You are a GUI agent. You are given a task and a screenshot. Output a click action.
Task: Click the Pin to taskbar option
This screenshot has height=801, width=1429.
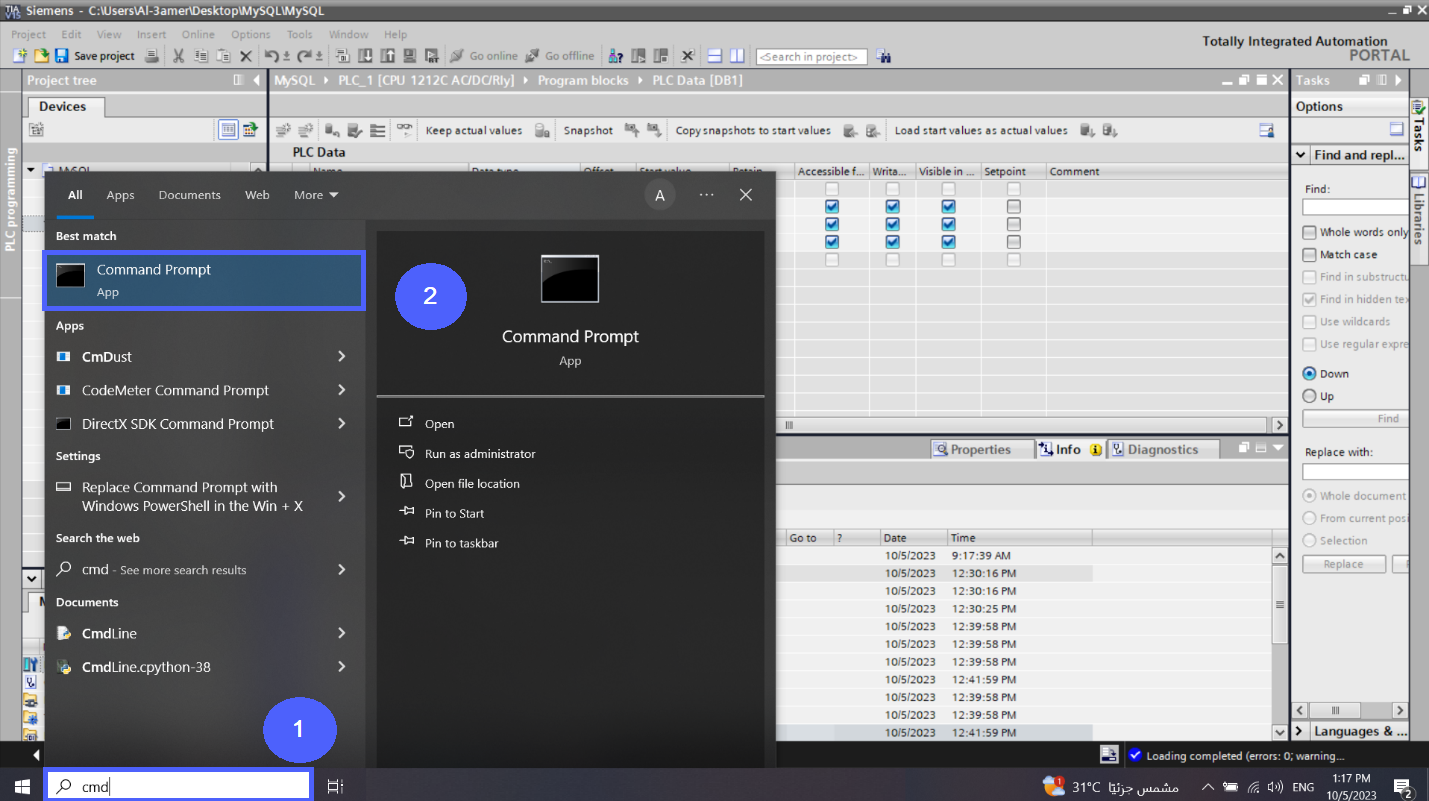coord(461,543)
